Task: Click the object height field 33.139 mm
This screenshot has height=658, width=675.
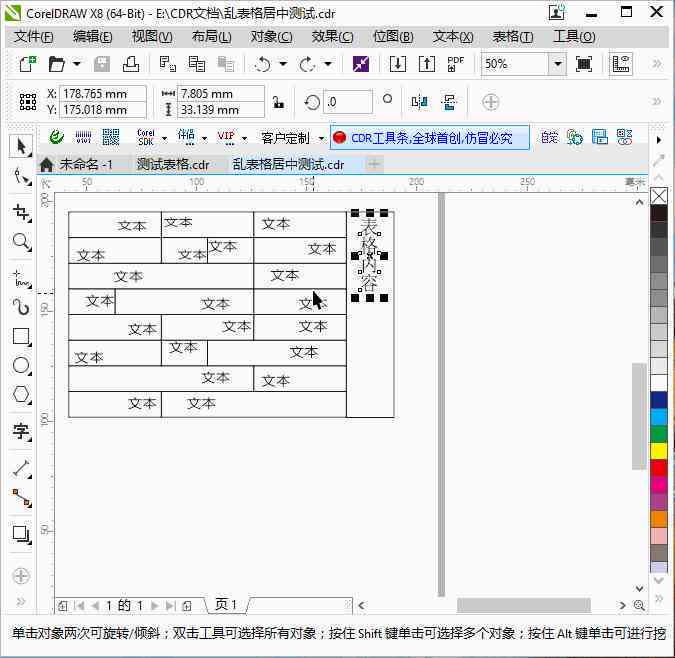Action: pos(220,110)
